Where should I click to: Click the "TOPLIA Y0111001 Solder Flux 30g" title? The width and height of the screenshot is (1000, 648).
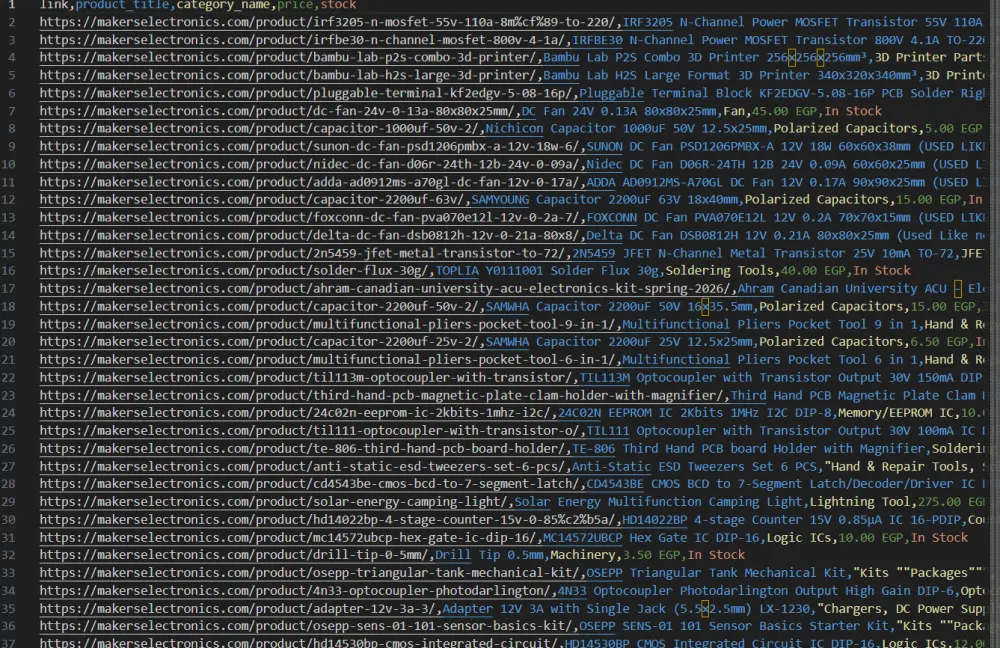coord(547,270)
